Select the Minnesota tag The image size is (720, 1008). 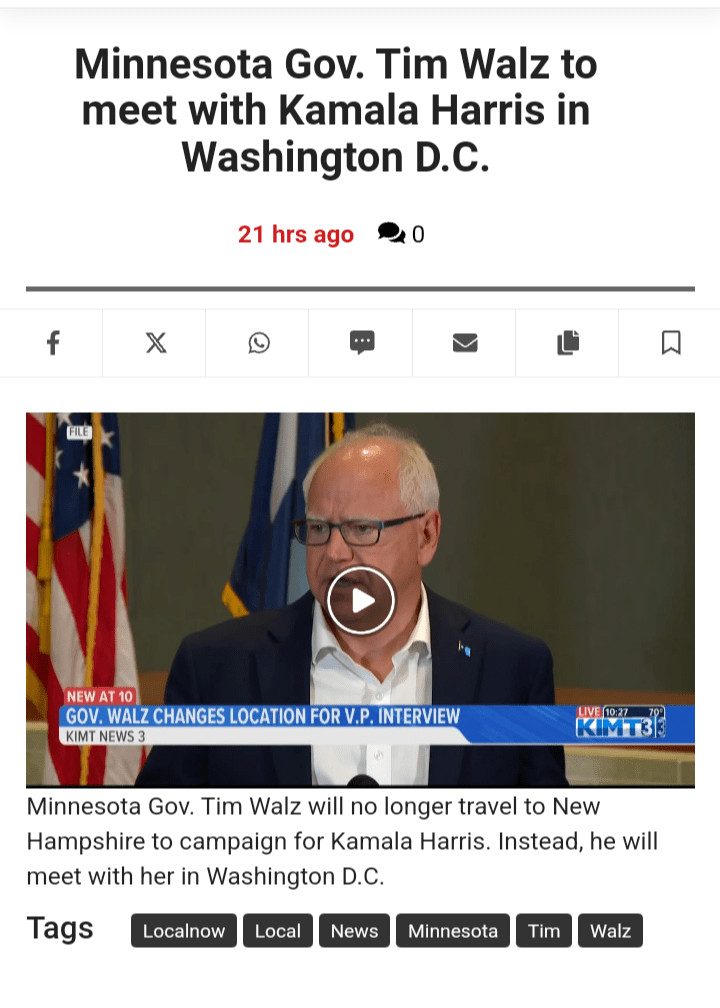click(453, 930)
